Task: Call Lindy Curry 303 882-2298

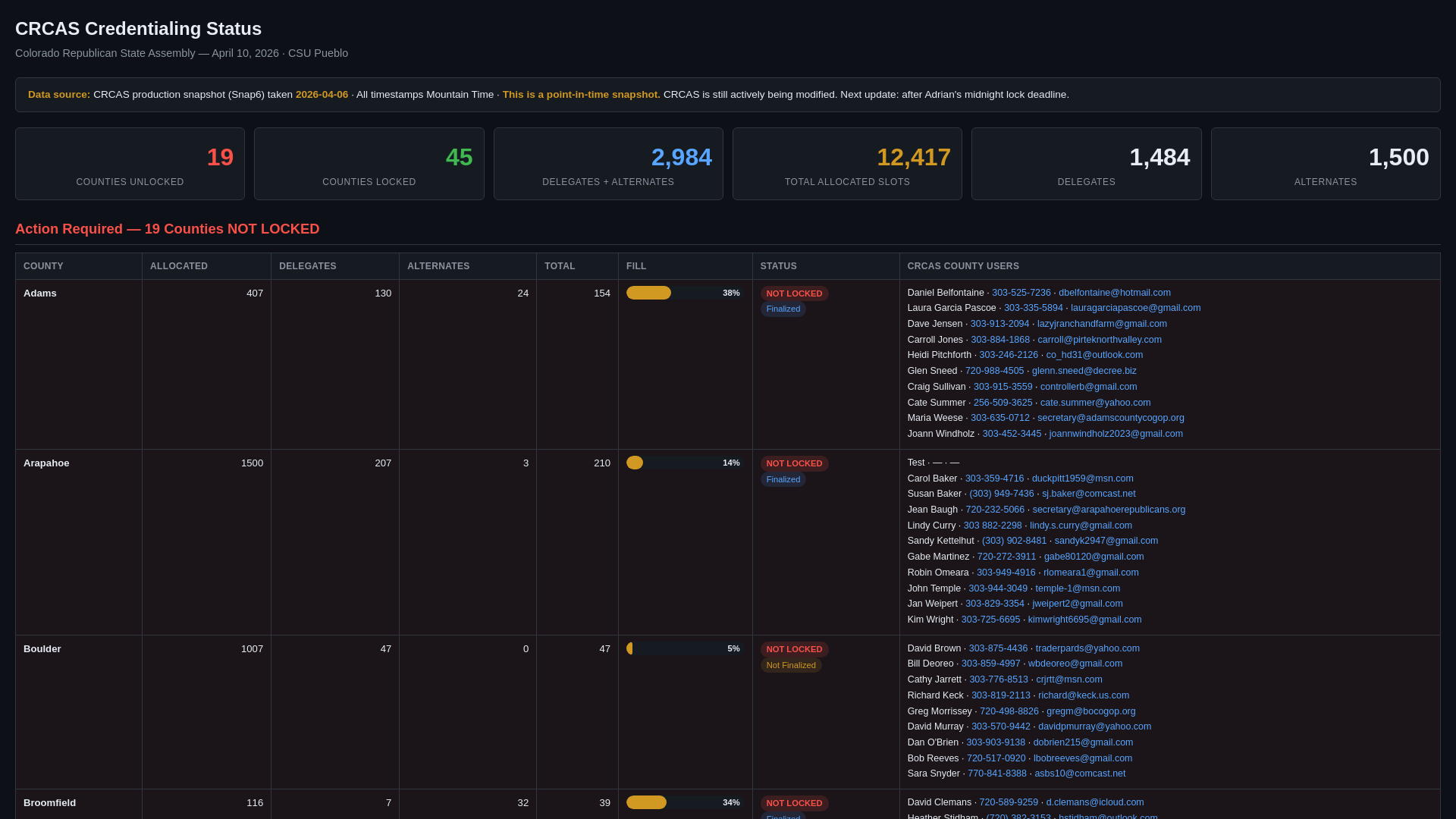Action: [x=993, y=526]
